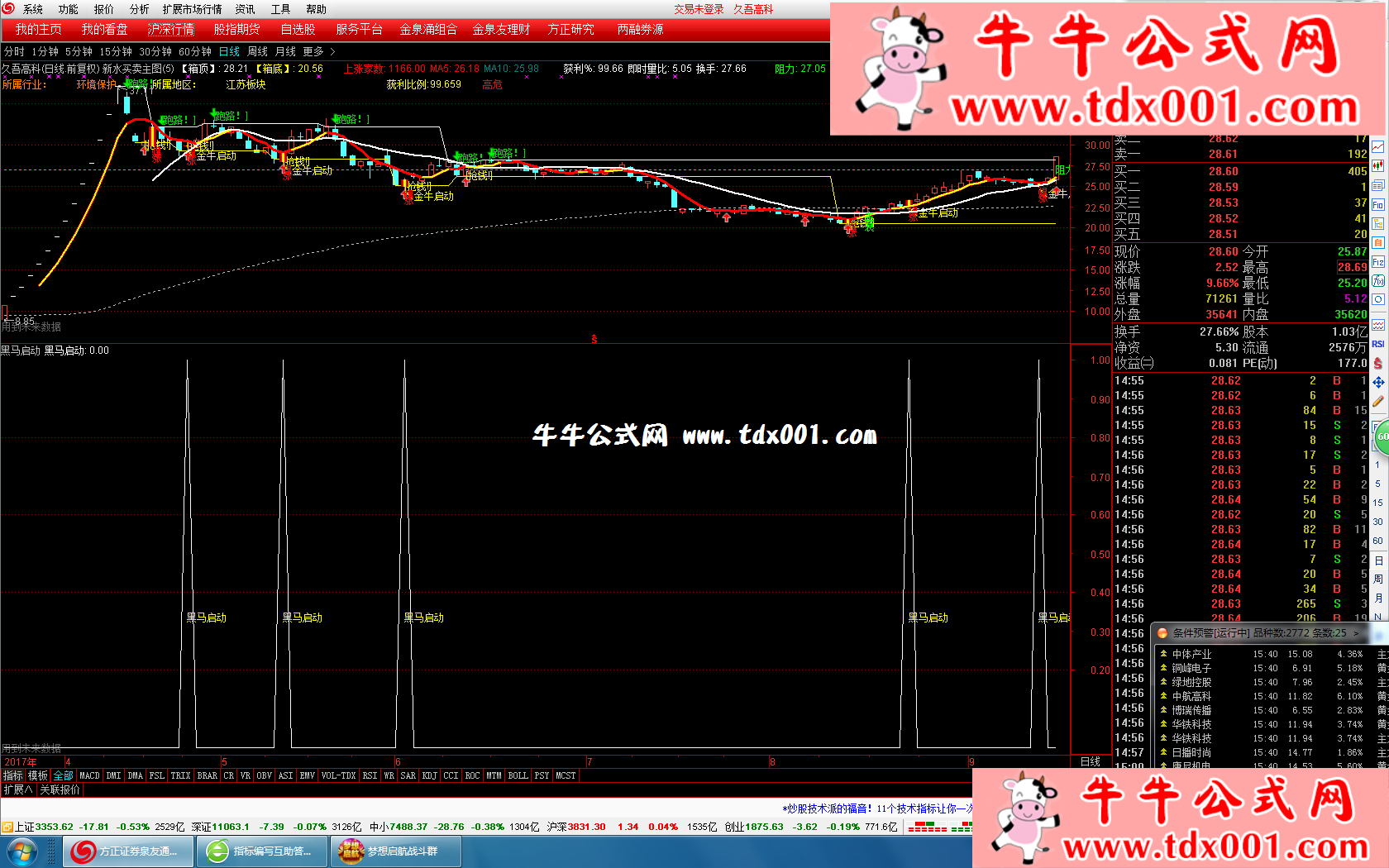Click the orange document icon in sidebar
Image resolution: width=1389 pixels, height=868 pixels.
pyautogui.click(x=1378, y=243)
